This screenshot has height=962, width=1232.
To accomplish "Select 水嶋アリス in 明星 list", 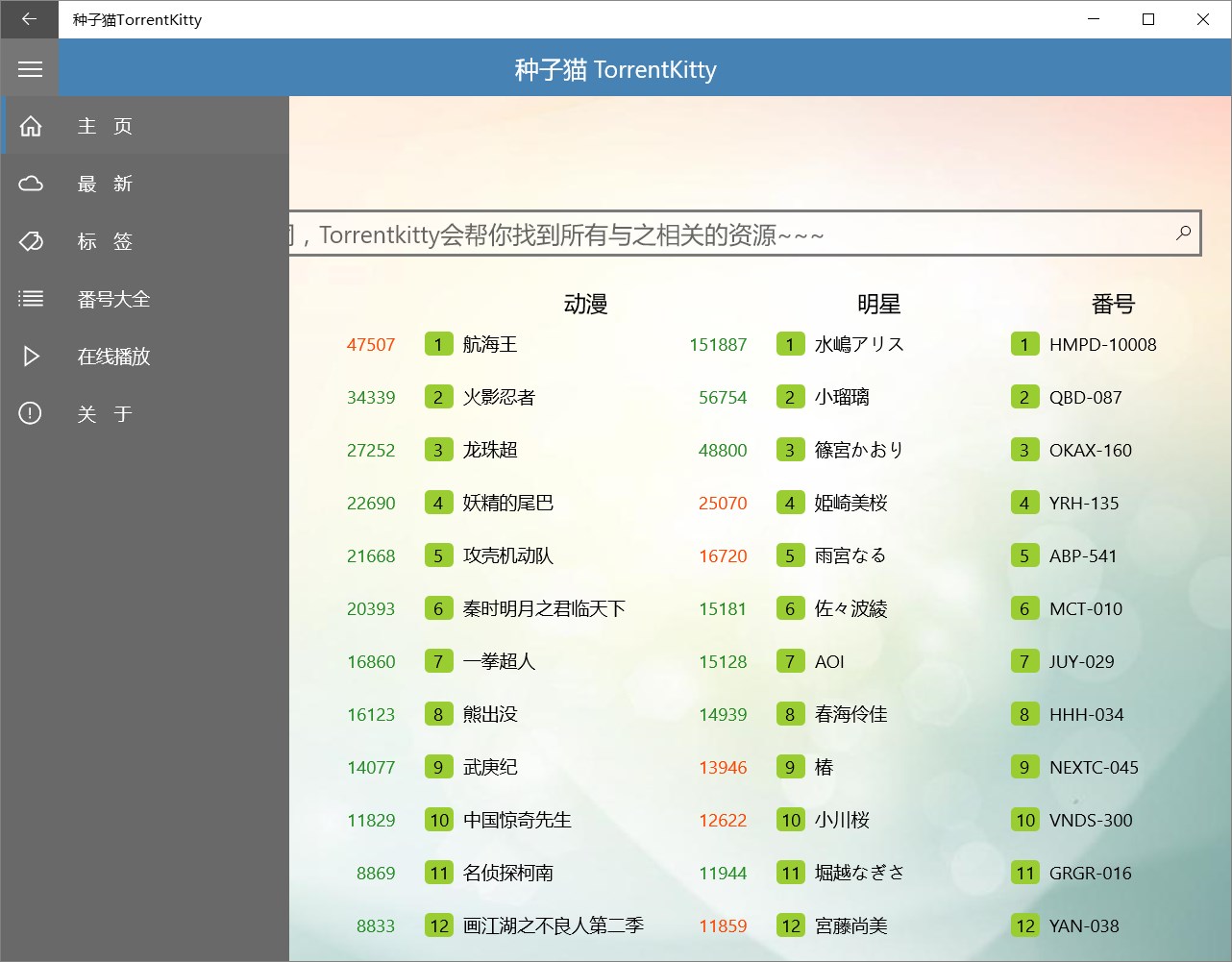I will pyautogui.click(x=859, y=345).
